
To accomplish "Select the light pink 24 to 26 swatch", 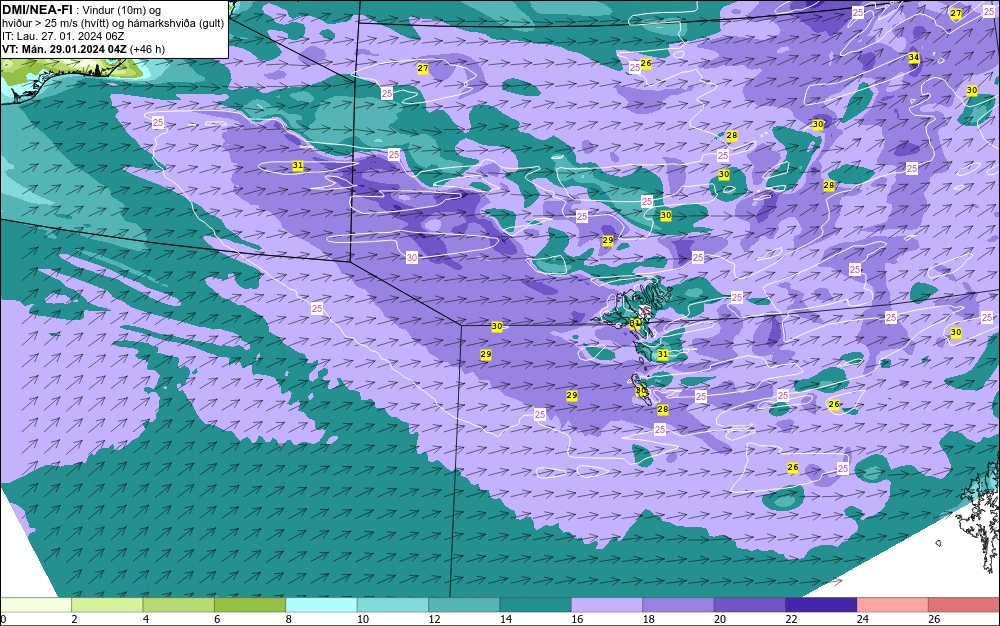I will click(893, 605).
